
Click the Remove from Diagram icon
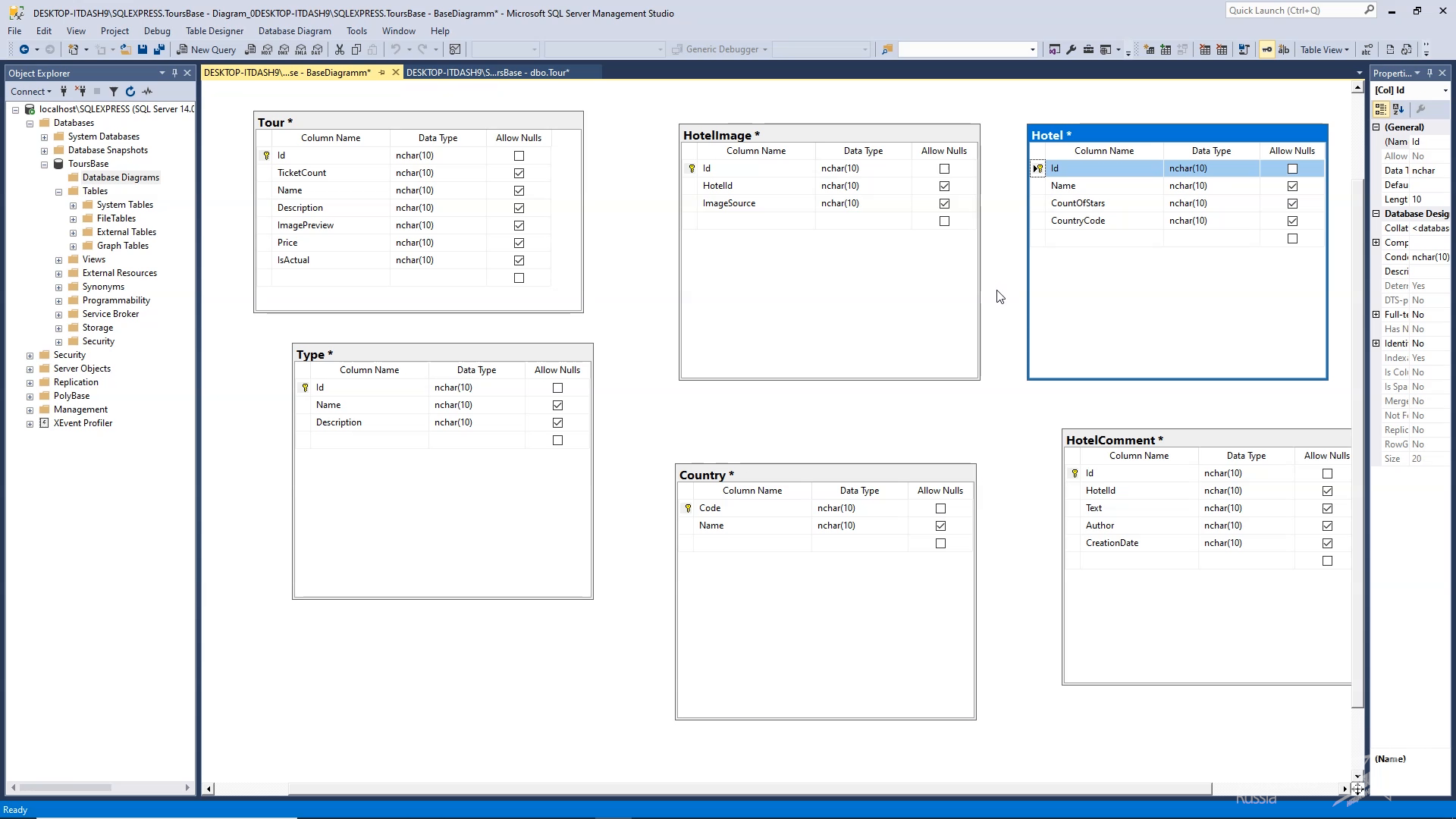[x=1221, y=49]
